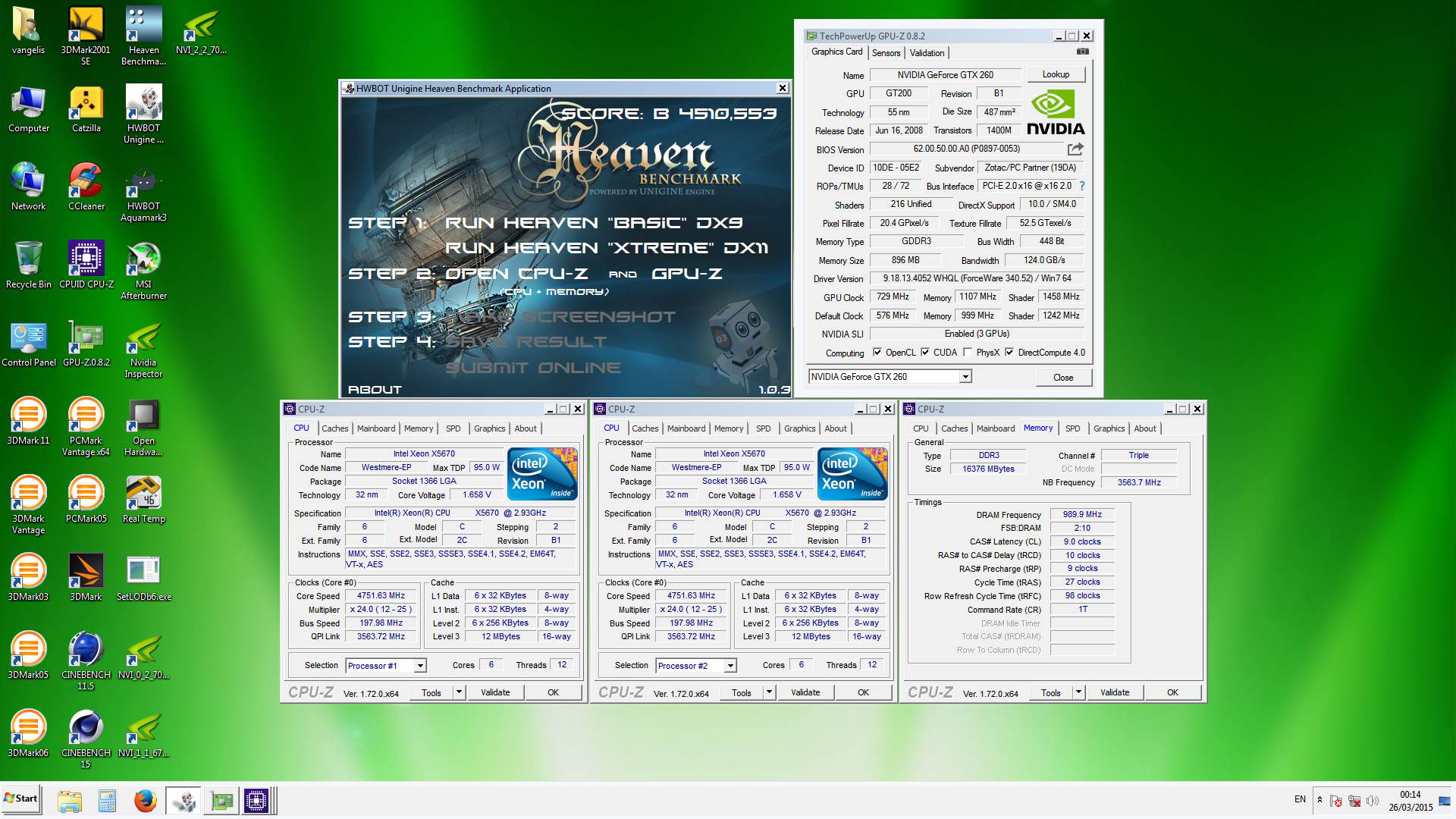Launch HWBOT Aquamark3 desktop shortcut
Image resolution: width=1456 pixels, height=819 pixels.
pyautogui.click(x=143, y=193)
